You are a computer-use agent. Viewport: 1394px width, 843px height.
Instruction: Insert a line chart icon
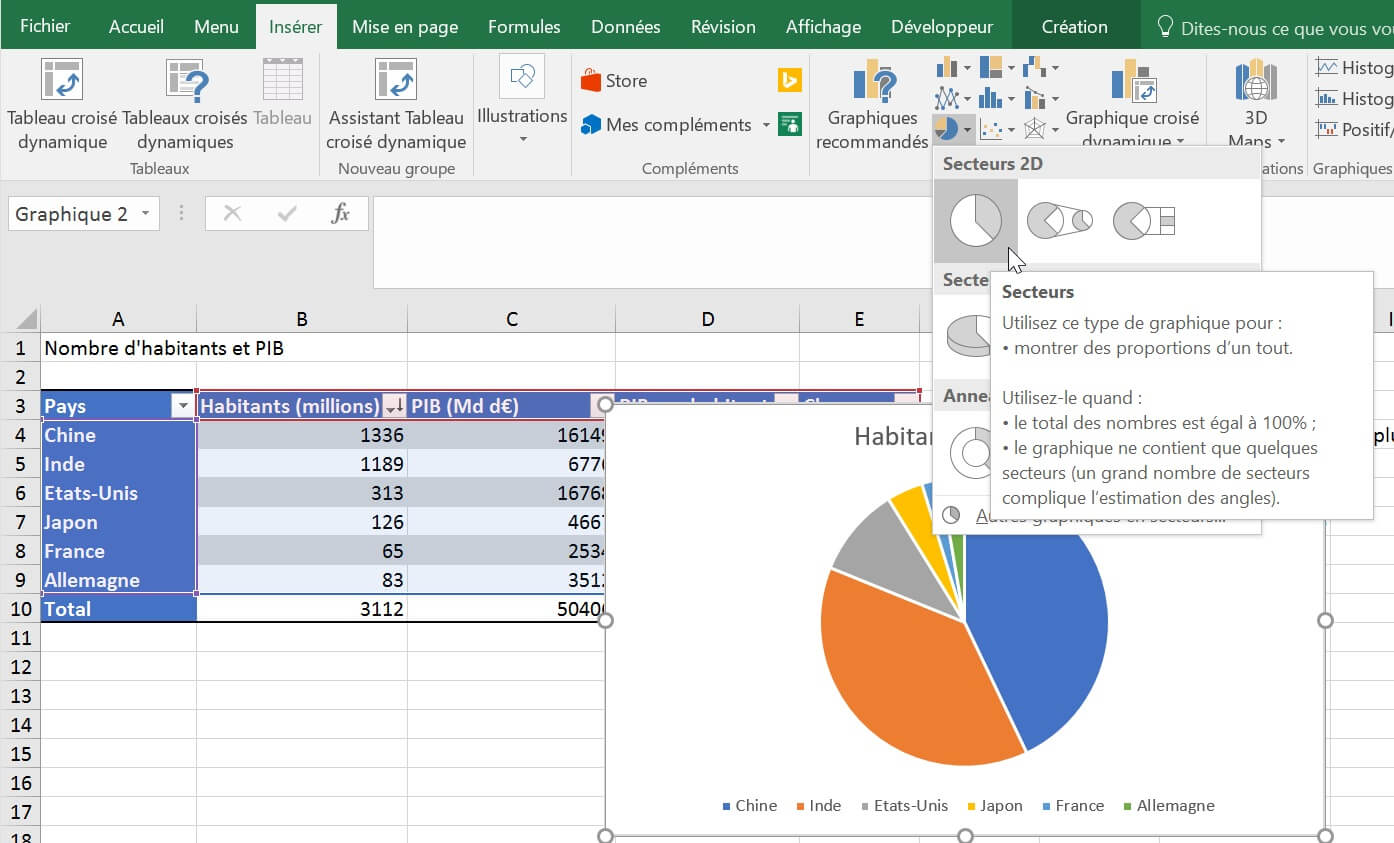[x=946, y=98]
